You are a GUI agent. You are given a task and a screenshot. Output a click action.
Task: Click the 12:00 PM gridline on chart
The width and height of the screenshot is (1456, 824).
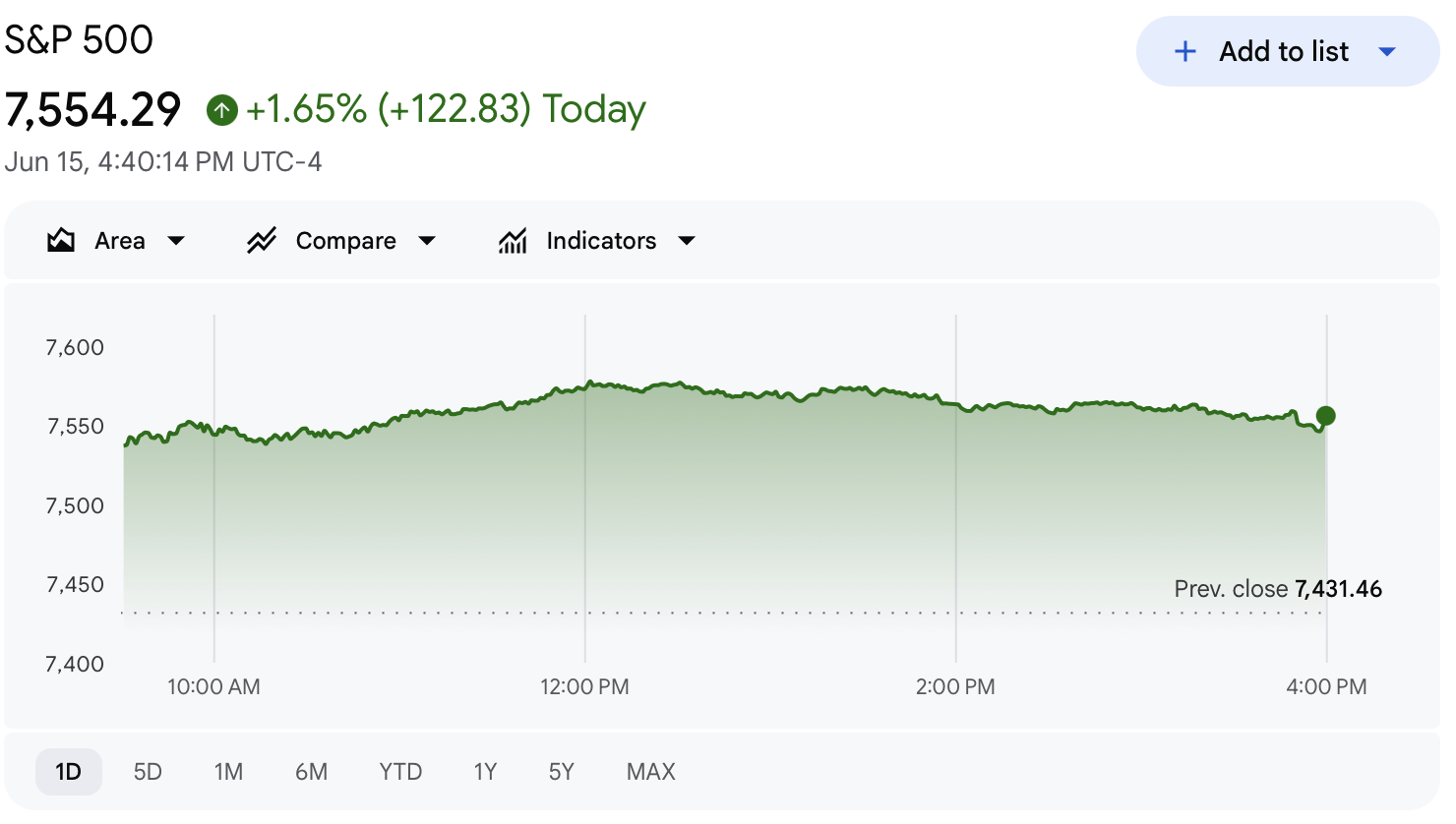[585, 489]
